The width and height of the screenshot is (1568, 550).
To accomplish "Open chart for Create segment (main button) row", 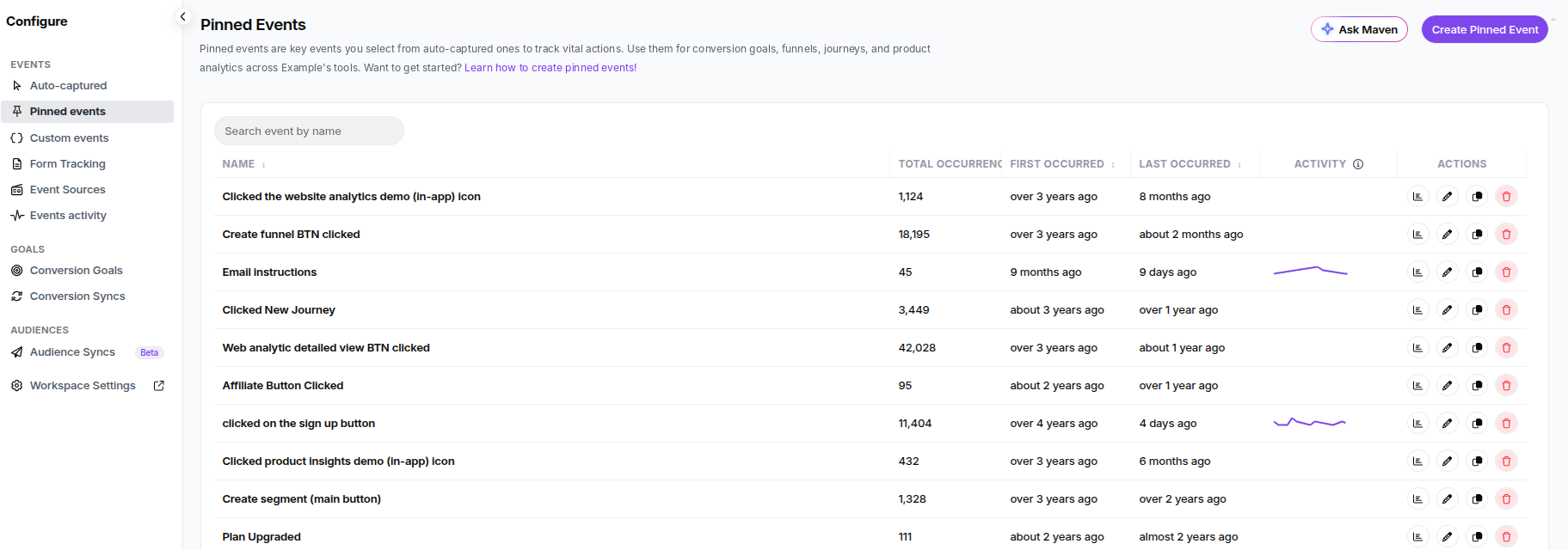I will 1418,499.
